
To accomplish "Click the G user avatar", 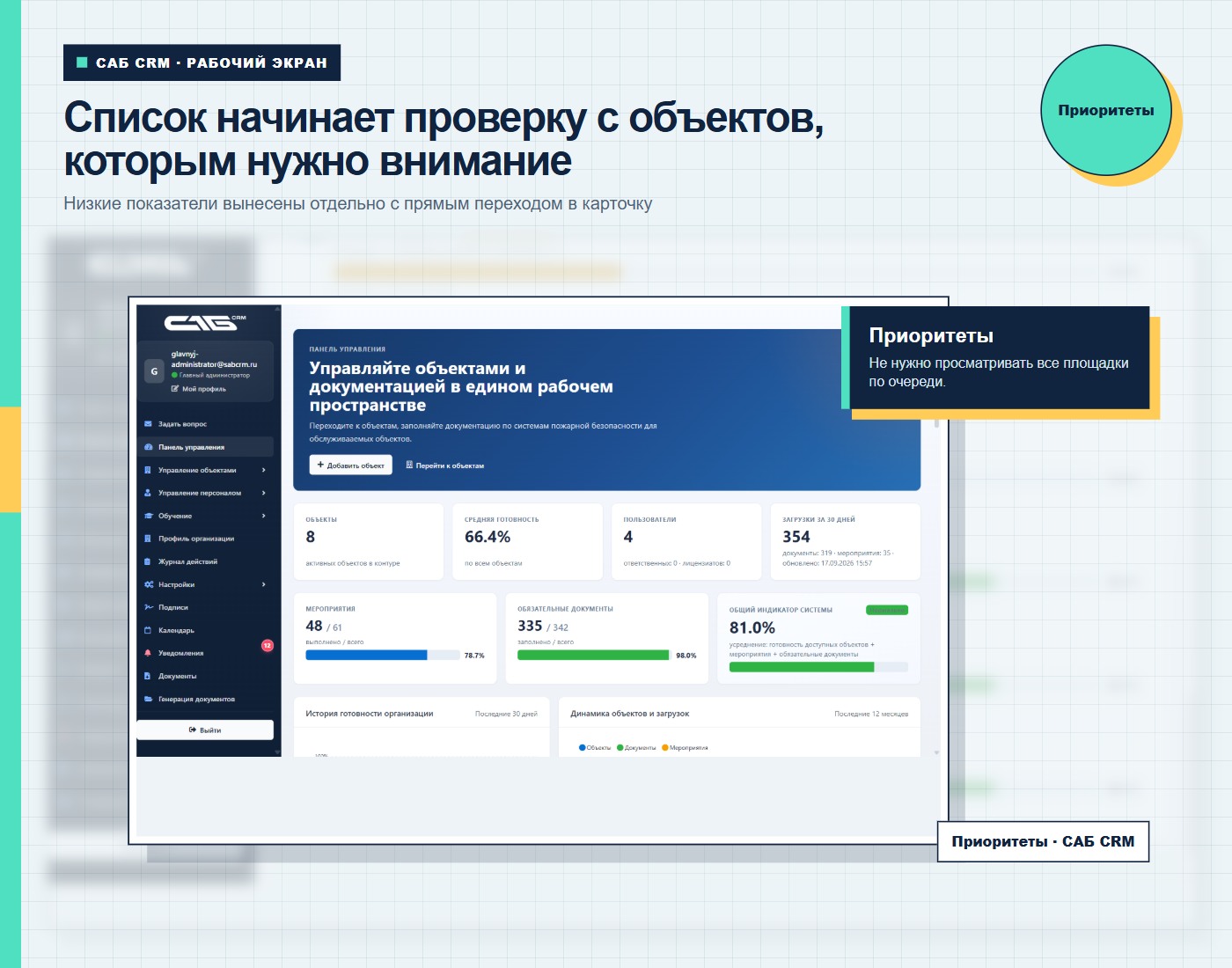I will (x=154, y=371).
